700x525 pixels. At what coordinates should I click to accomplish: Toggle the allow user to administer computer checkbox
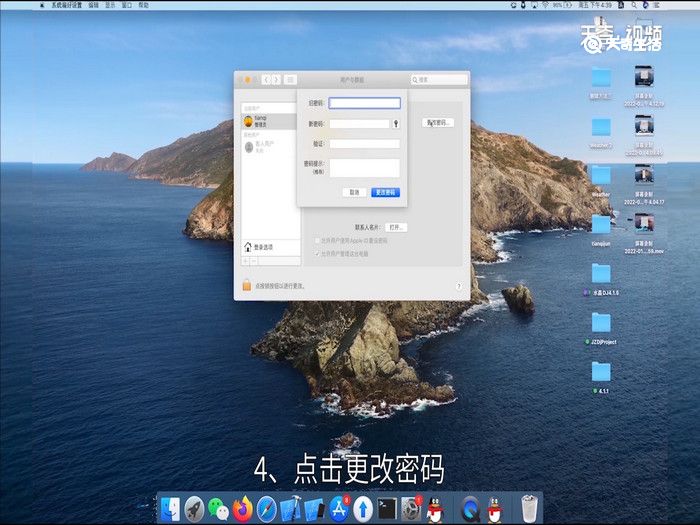pyautogui.click(x=317, y=254)
